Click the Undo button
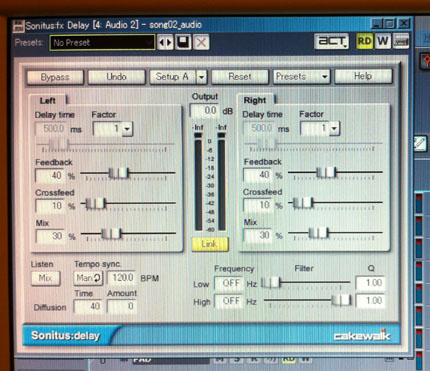Screen dimensions: 430x371 tap(116, 77)
